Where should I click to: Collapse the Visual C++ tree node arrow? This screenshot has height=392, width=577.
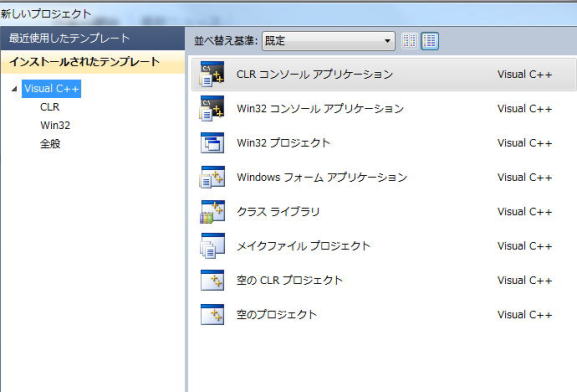coord(14,89)
